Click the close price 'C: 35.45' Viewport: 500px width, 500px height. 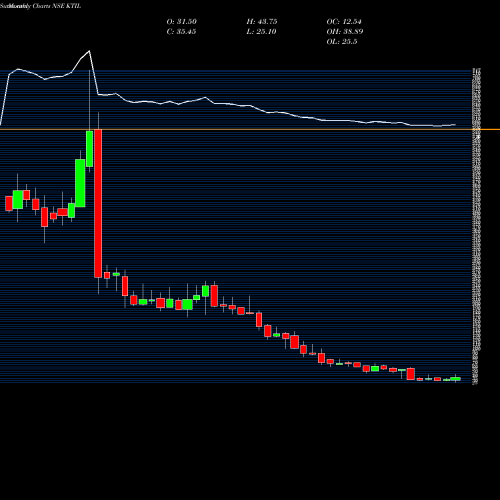tap(181, 32)
